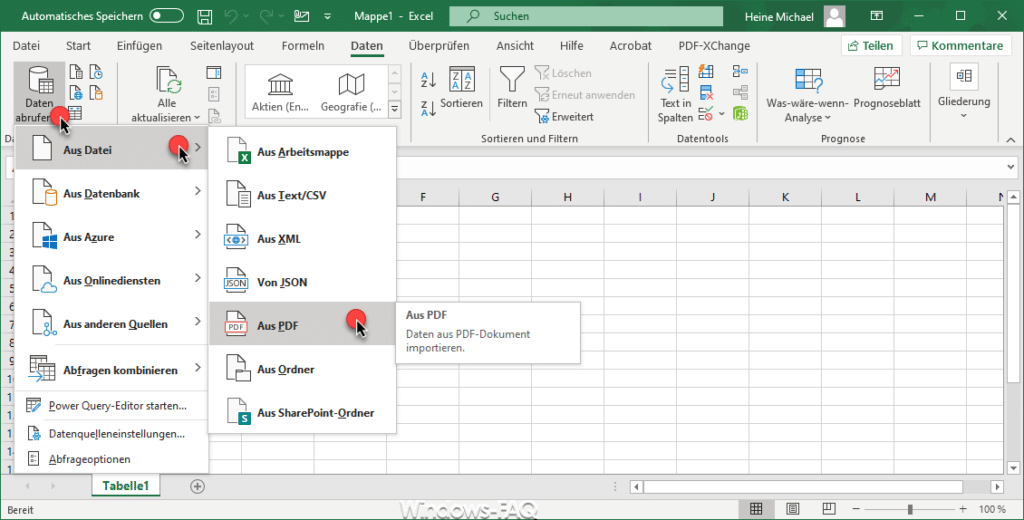This screenshot has width=1024, height=520.
Task: Open the Seitenlayout ribbon tab
Action: pyautogui.click(x=222, y=46)
